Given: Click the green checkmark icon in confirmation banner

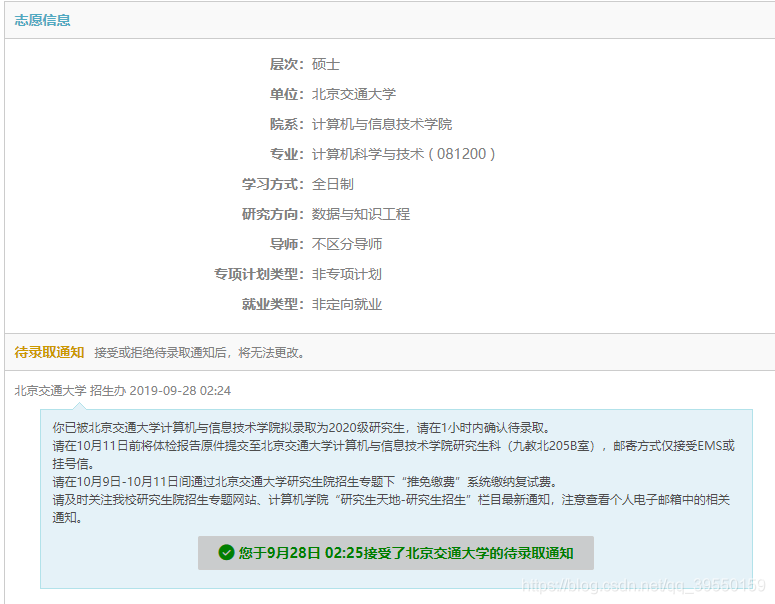Looking at the screenshot, I should click(x=226, y=553).
